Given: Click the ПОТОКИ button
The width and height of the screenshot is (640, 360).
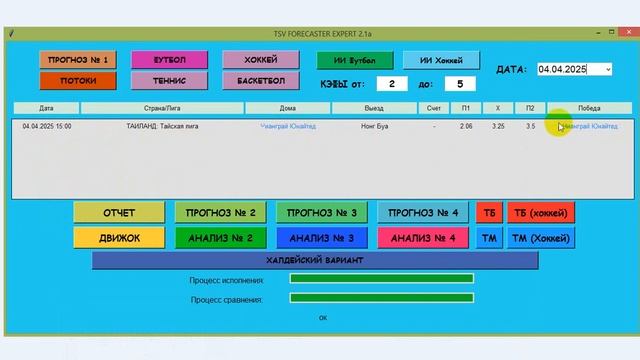Looking at the screenshot, I should pos(78,81).
